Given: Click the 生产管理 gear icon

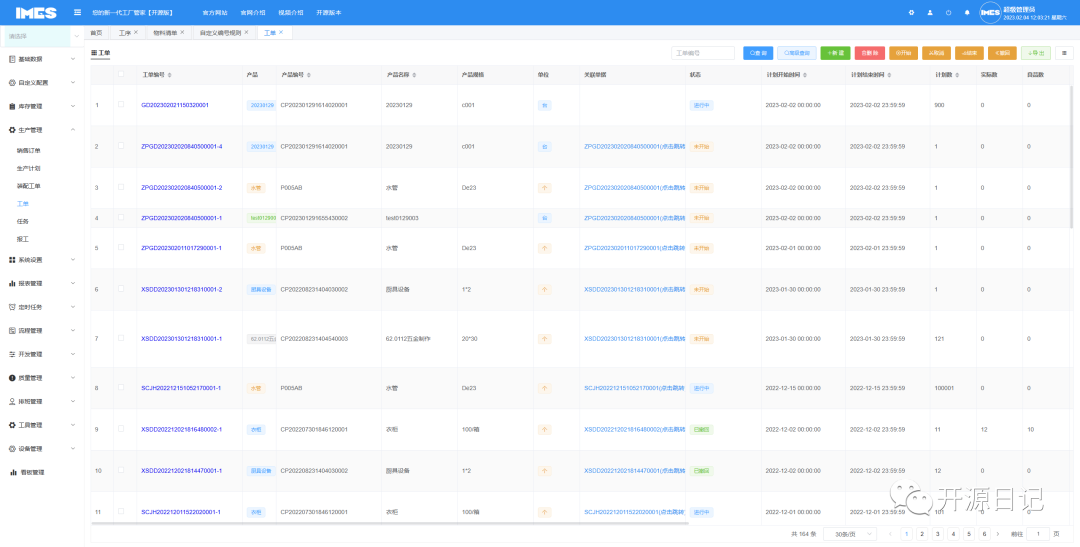Looking at the screenshot, I should [x=12, y=130].
